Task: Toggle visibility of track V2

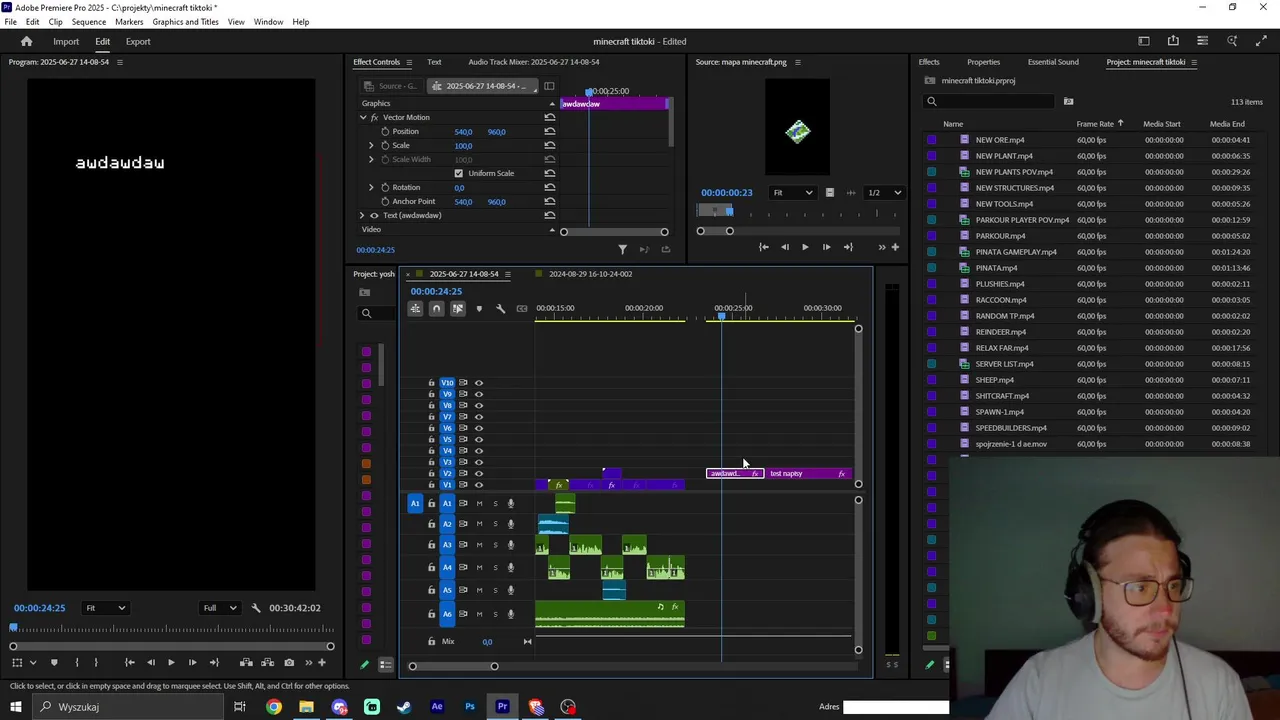Action: coord(478,473)
